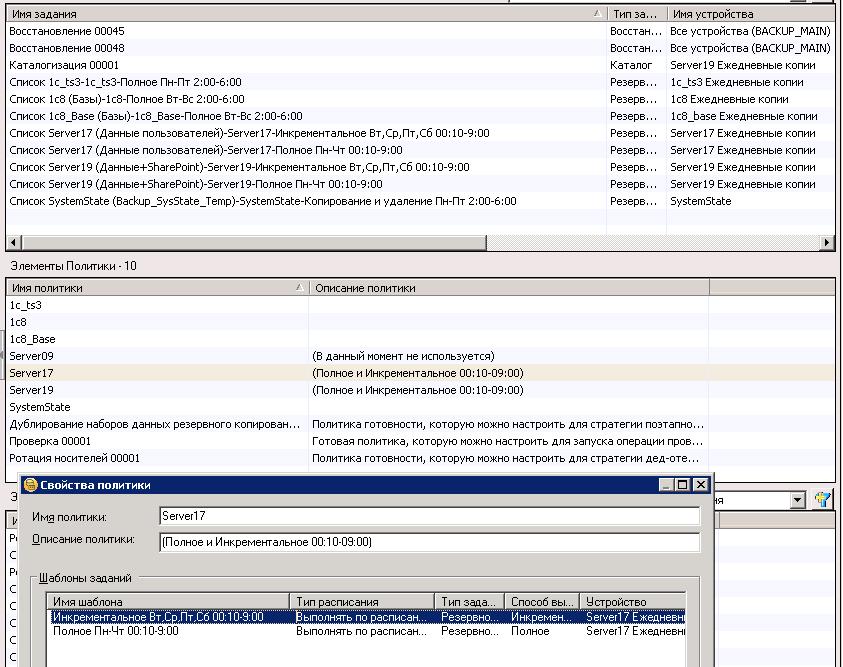
Task: Click the Свойства политики dialog title icon
Action: [x=31, y=485]
